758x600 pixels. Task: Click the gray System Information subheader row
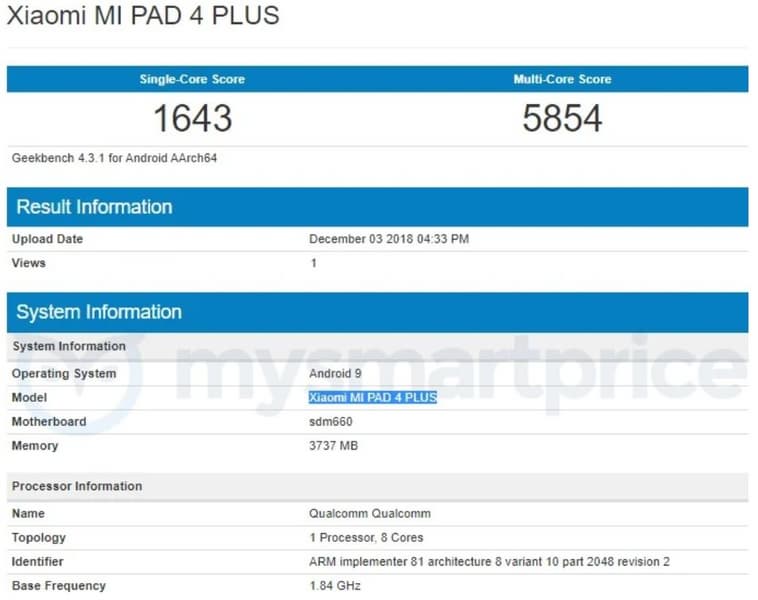(x=378, y=346)
